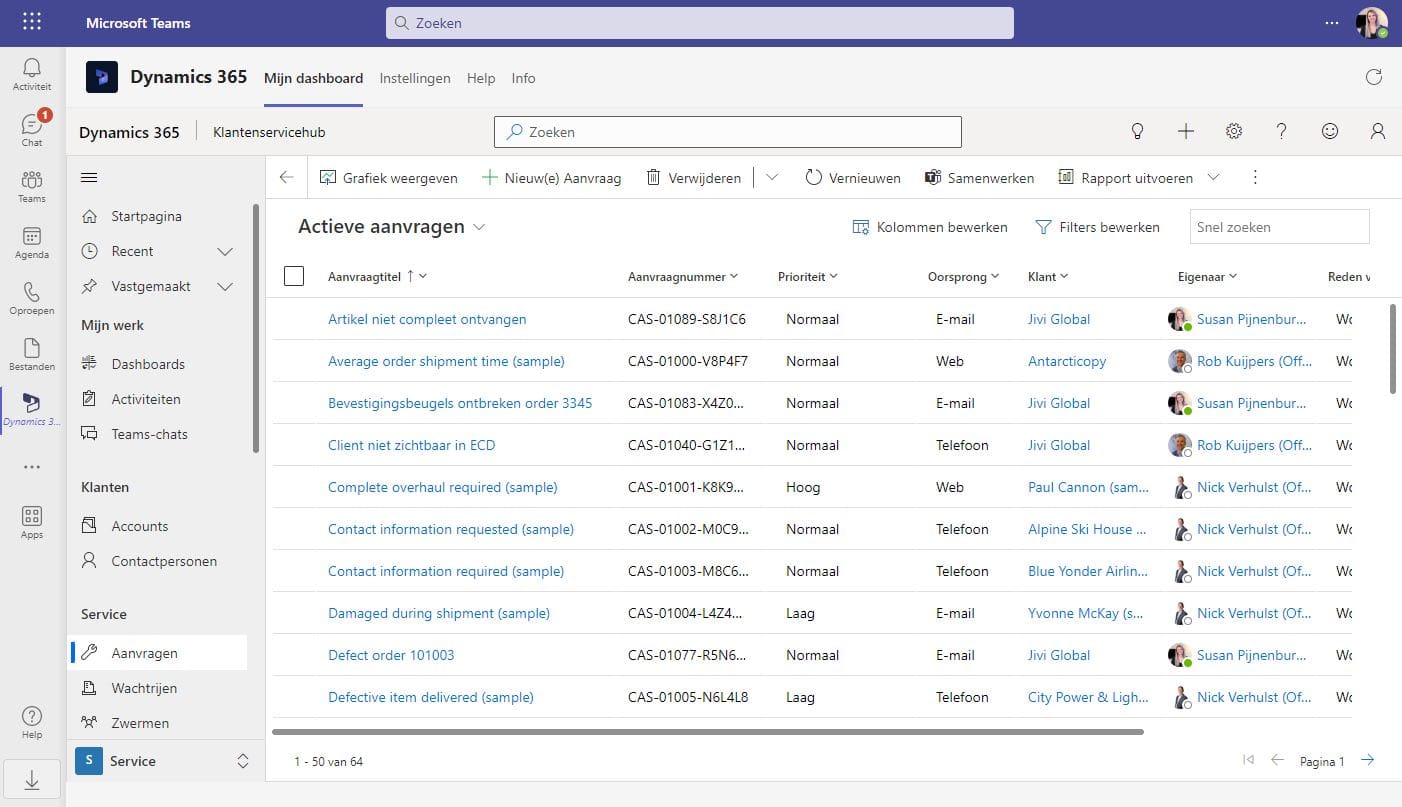The width and height of the screenshot is (1402, 807).
Task: Click Filters bewerken
Action: click(1097, 227)
